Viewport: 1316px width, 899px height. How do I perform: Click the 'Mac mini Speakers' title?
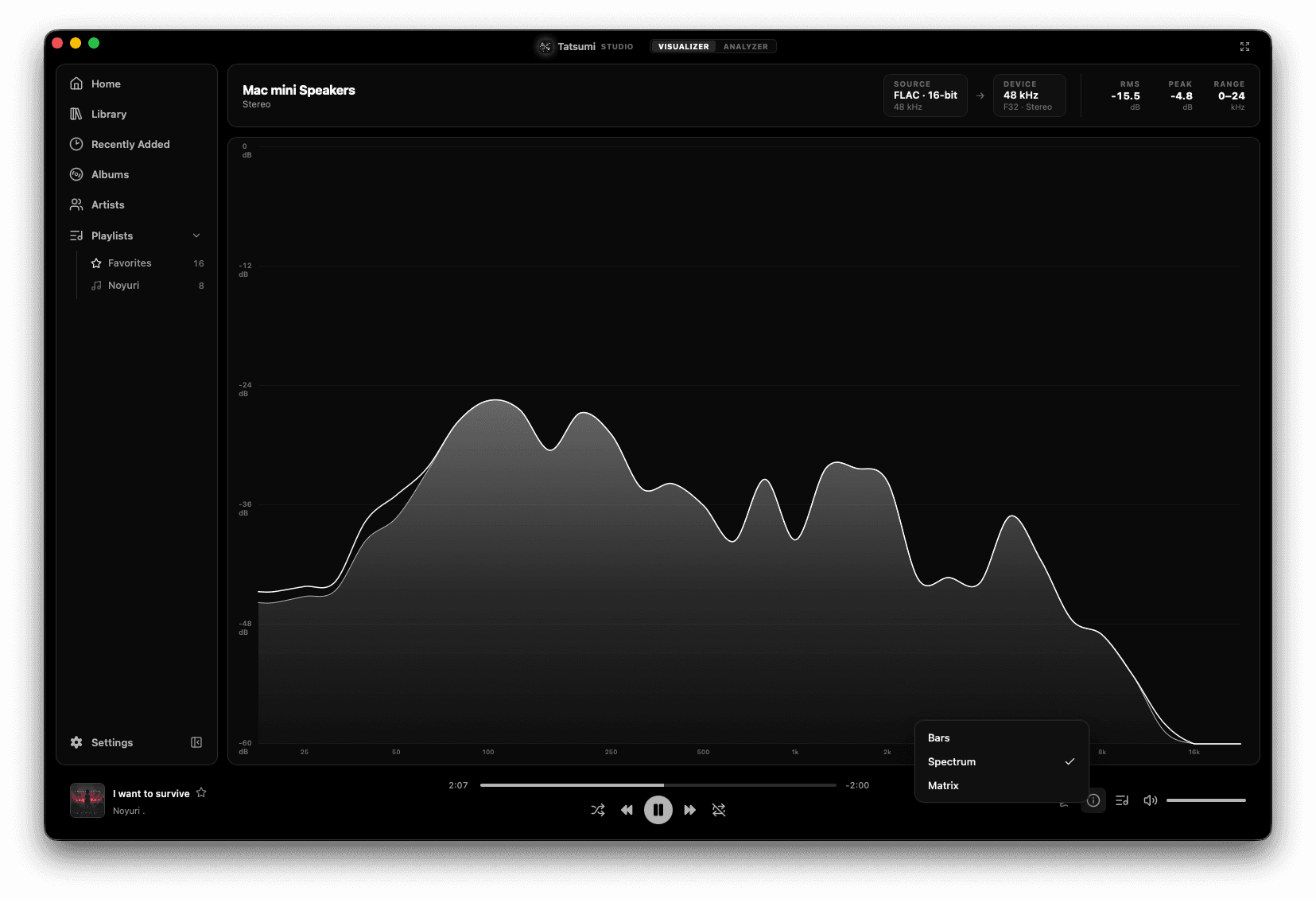(x=299, y=90)
